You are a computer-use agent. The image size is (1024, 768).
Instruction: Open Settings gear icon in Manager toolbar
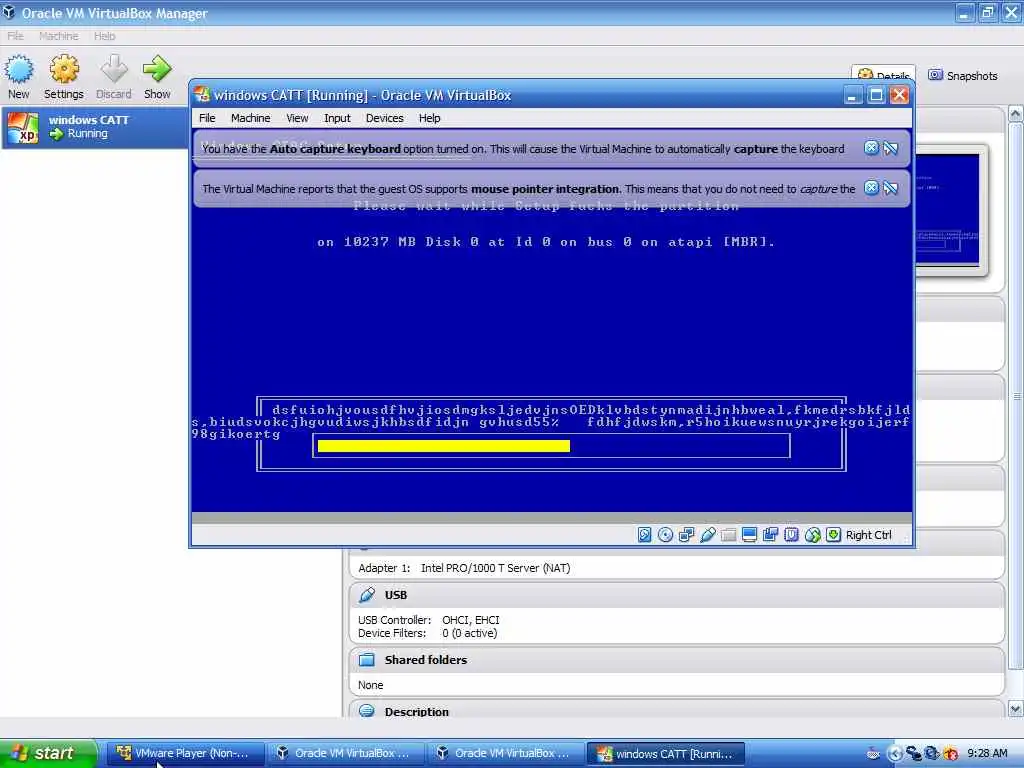64,69
